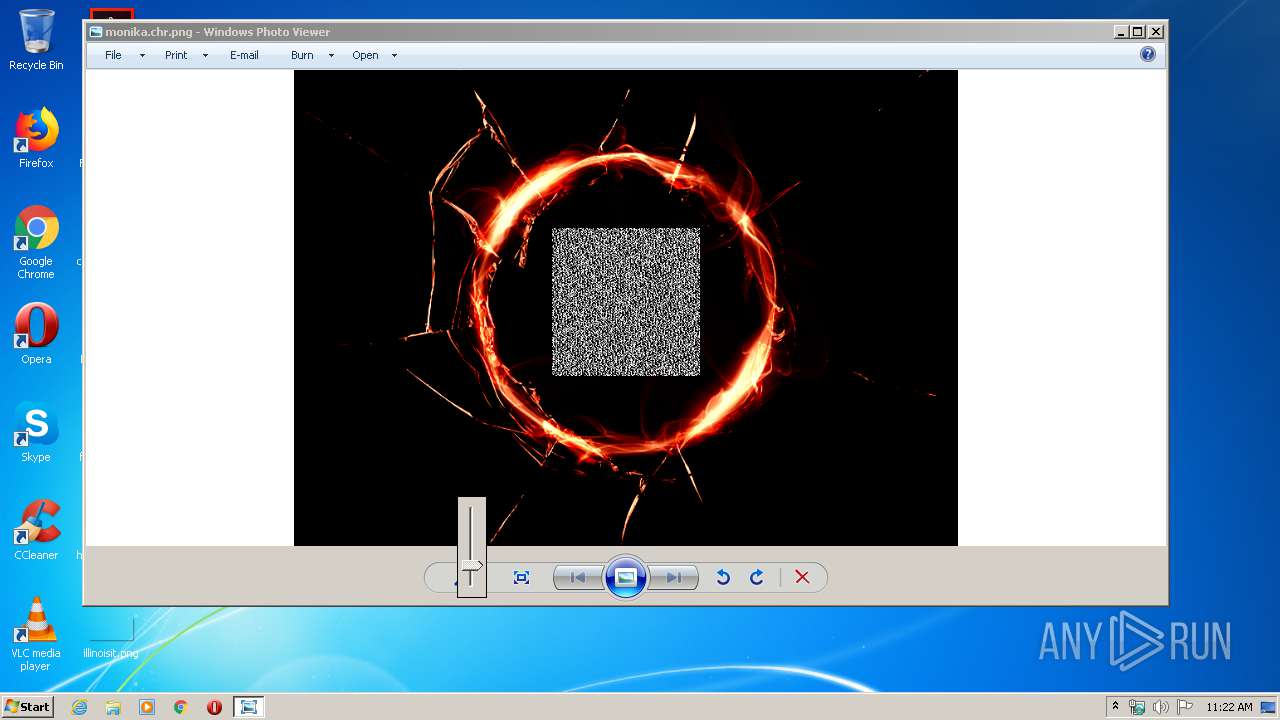Select Photo Viewer taskbar button

pos(248,707)
